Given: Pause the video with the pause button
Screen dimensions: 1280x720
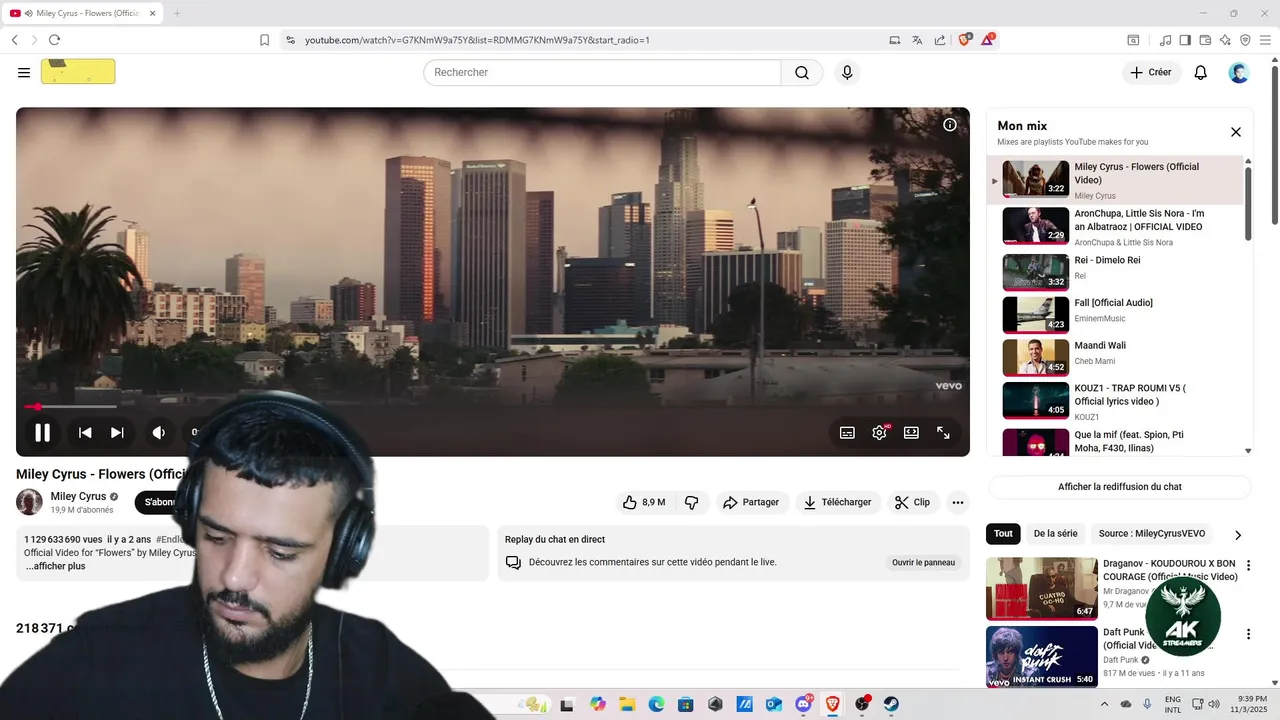Looking at the screenshot, I should (x=42, y=433).
